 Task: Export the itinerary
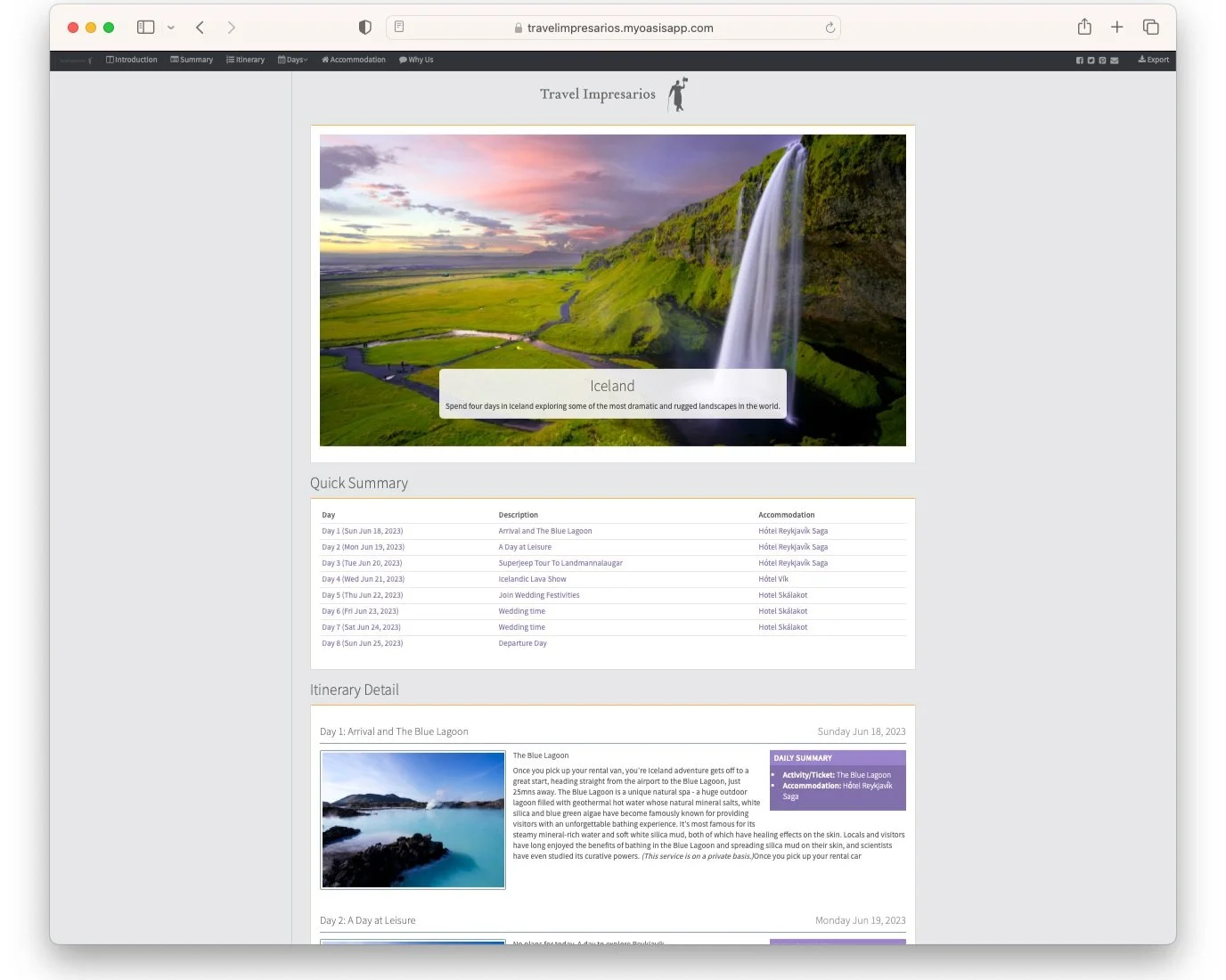point(1154,60)
